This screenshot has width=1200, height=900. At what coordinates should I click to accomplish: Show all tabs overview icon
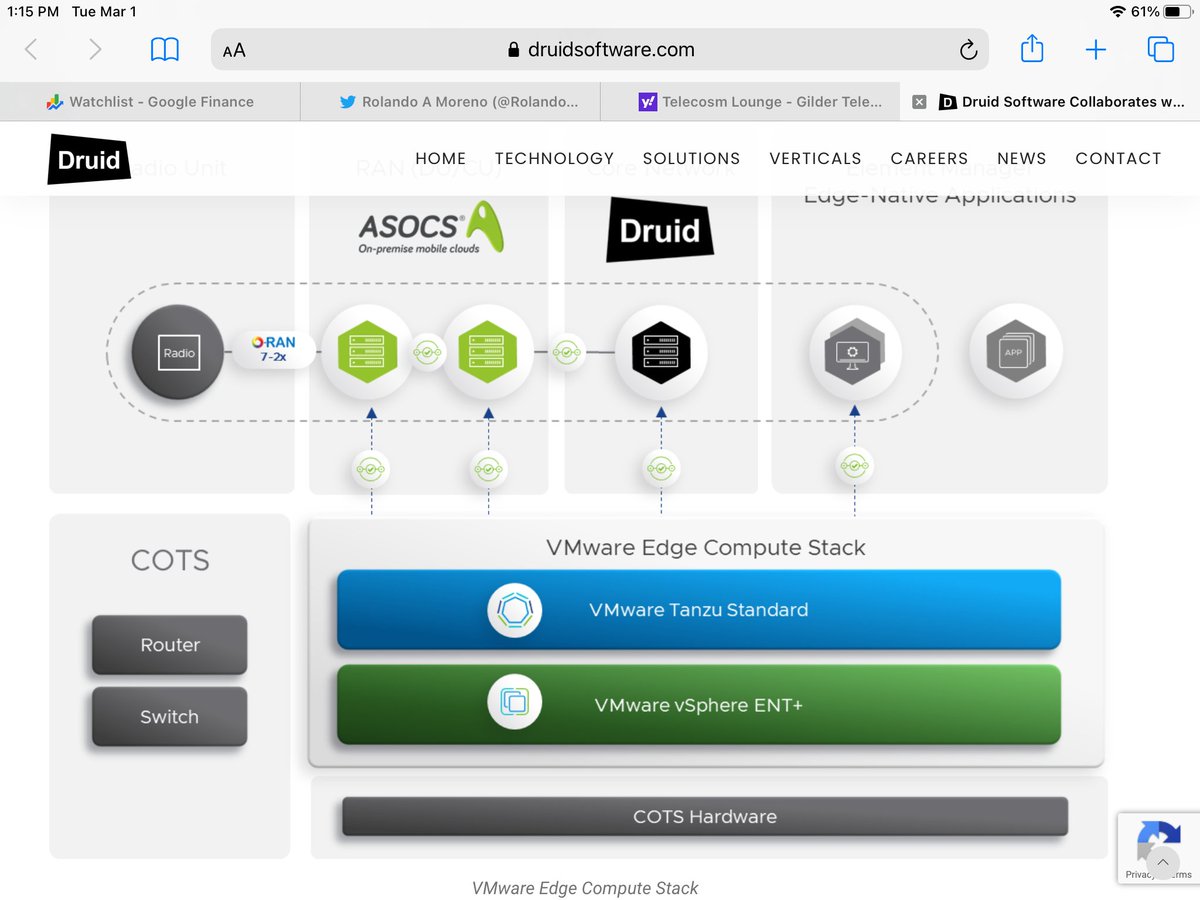tap(1160, 49)
